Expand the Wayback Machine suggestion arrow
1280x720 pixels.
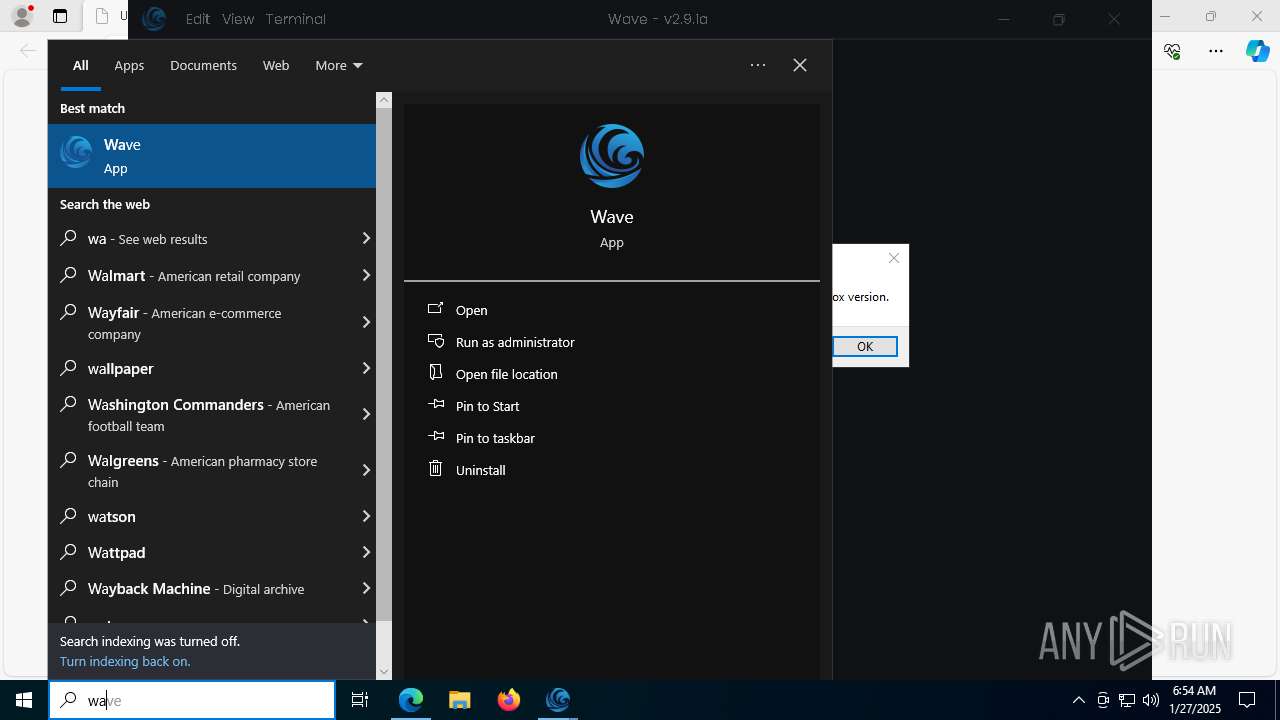pos(366,588)
